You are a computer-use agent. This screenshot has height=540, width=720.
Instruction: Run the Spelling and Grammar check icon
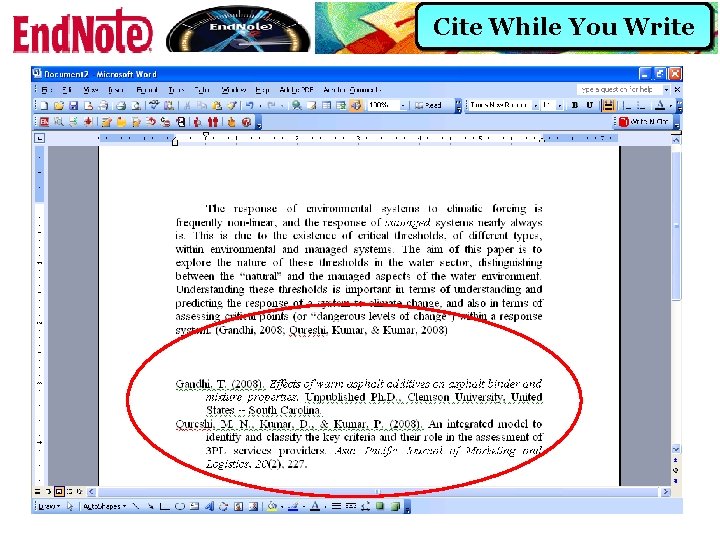pos(154,106)
